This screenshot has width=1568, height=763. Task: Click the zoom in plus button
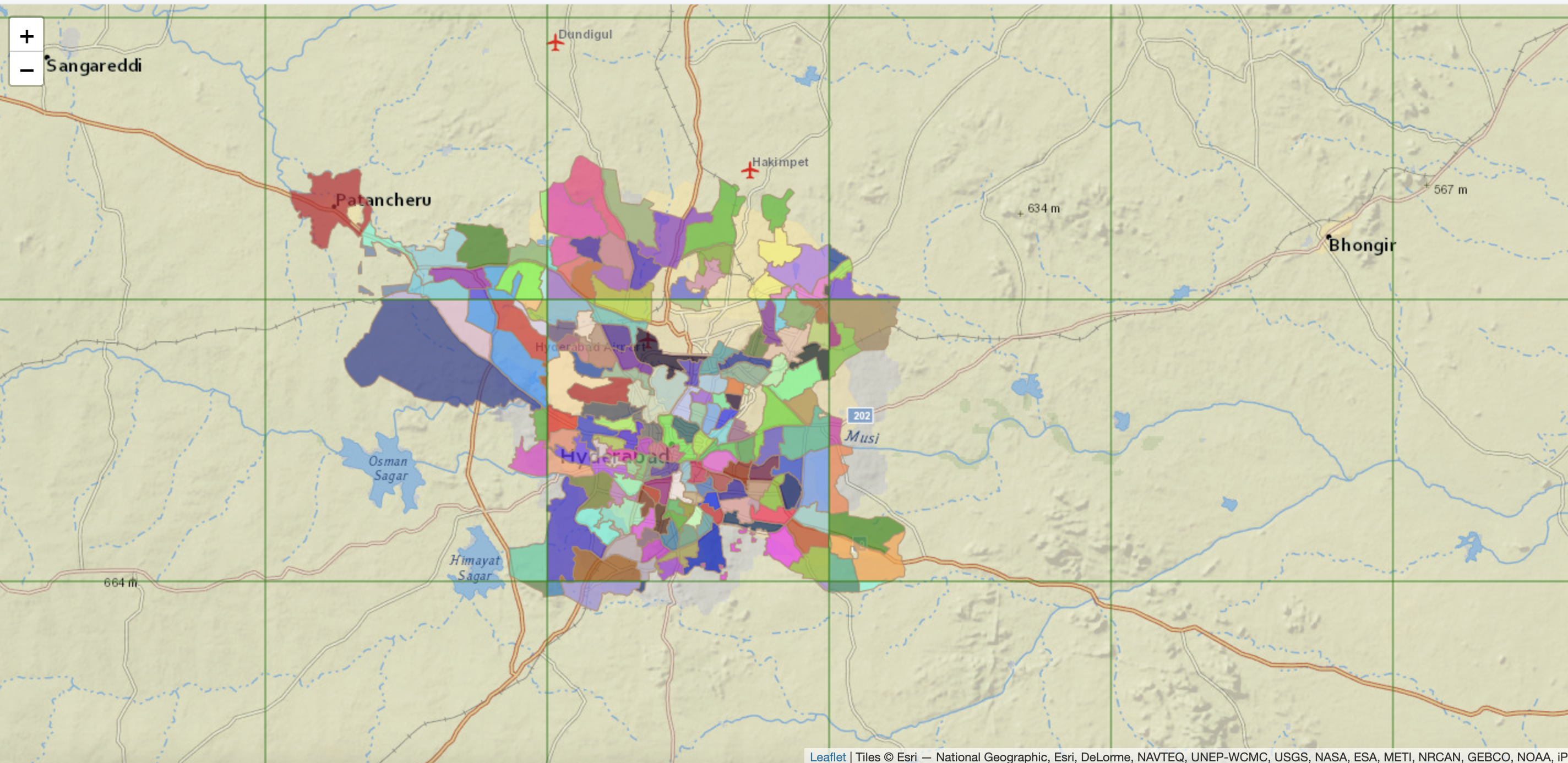(26, 36)
